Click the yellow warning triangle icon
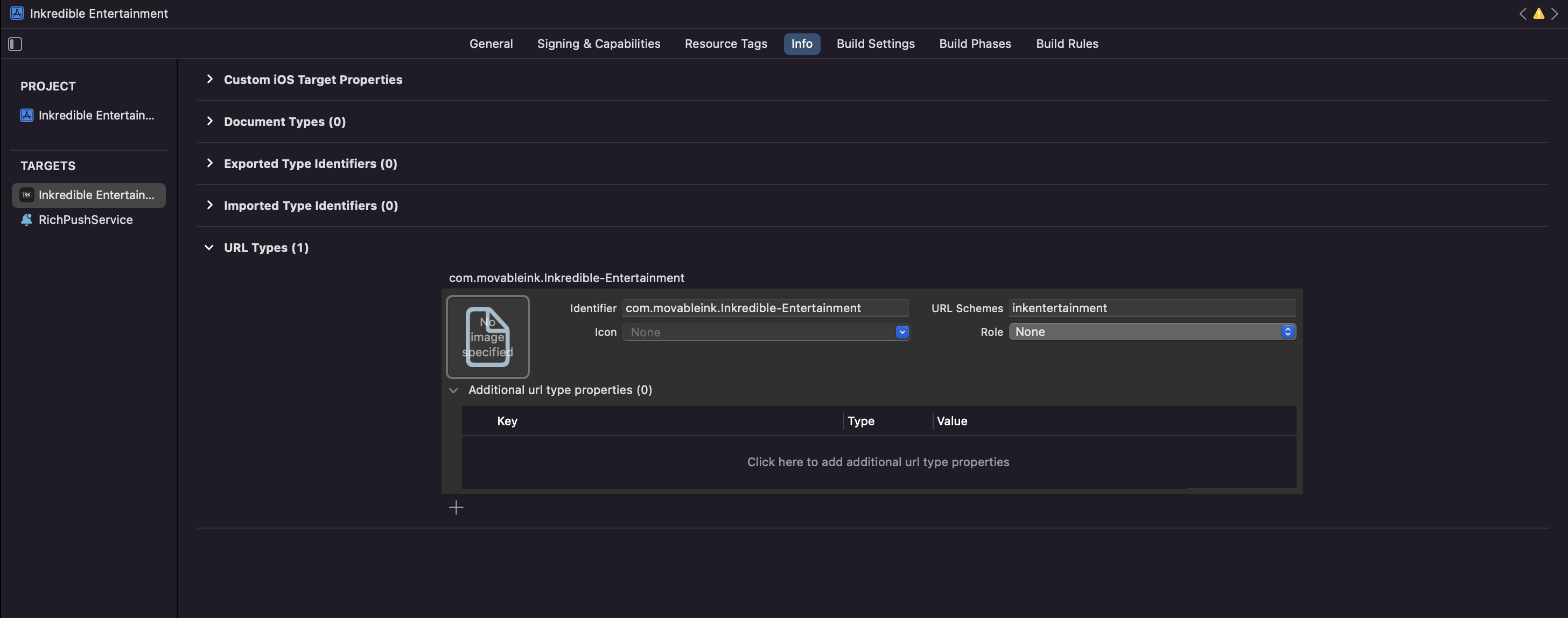 point(1538,13)
